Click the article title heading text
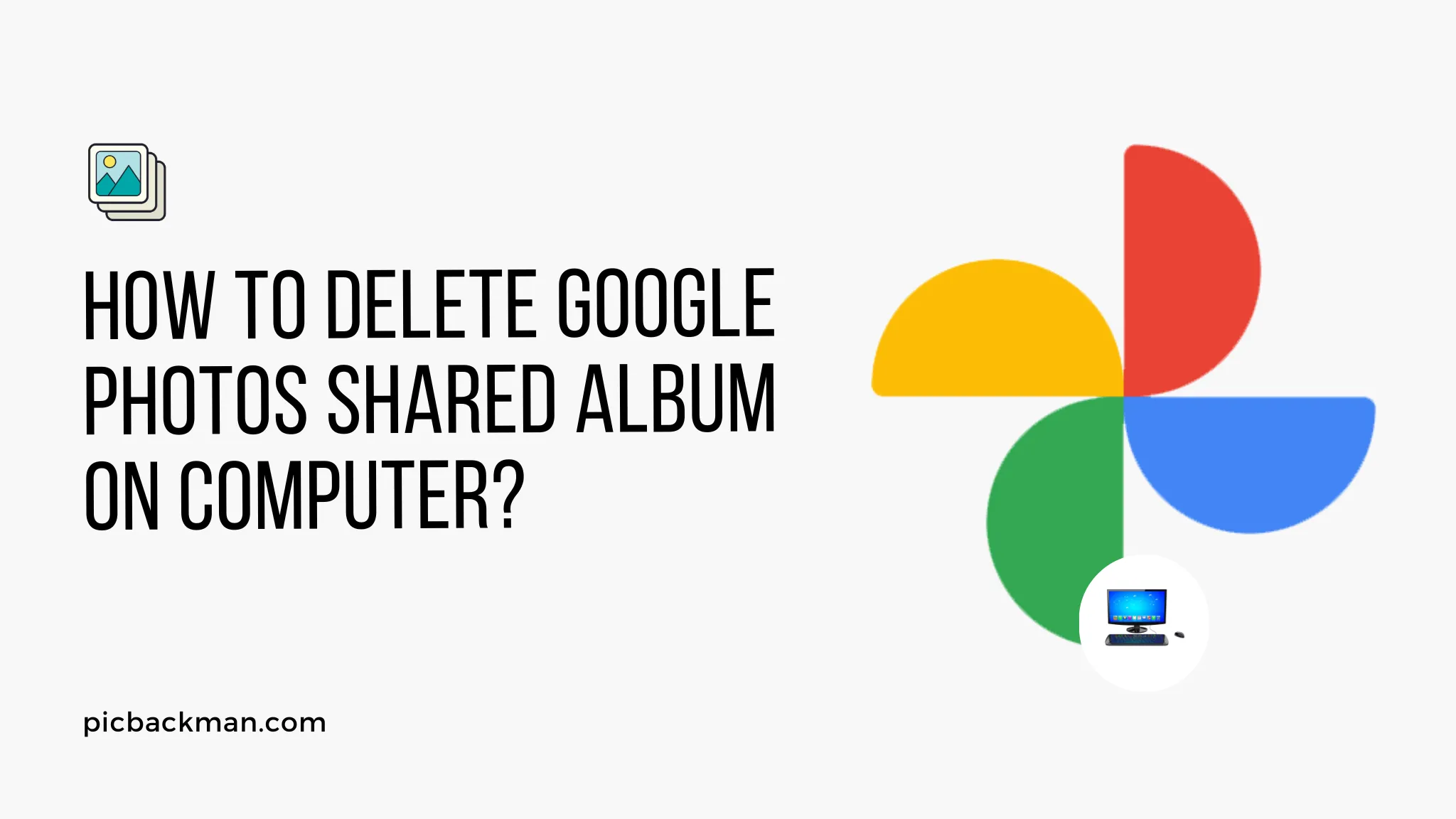Screen dimensions: 1456x819 (x=429, y=401)
